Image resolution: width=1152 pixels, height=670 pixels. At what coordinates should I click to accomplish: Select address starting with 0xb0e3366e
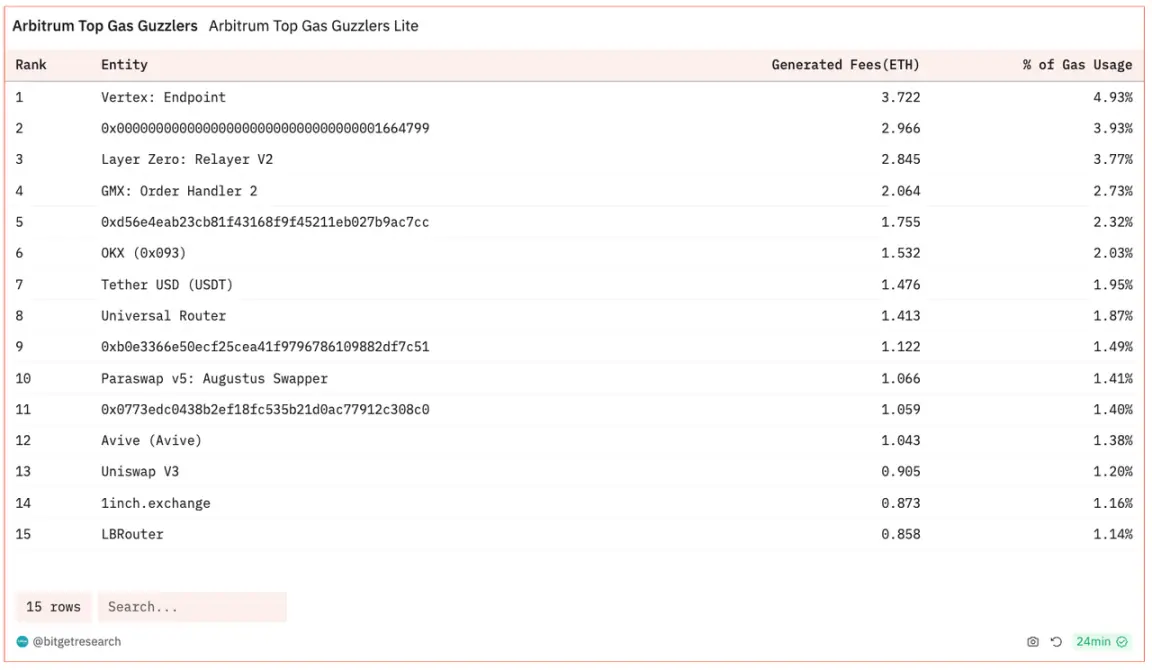[265, 347]
